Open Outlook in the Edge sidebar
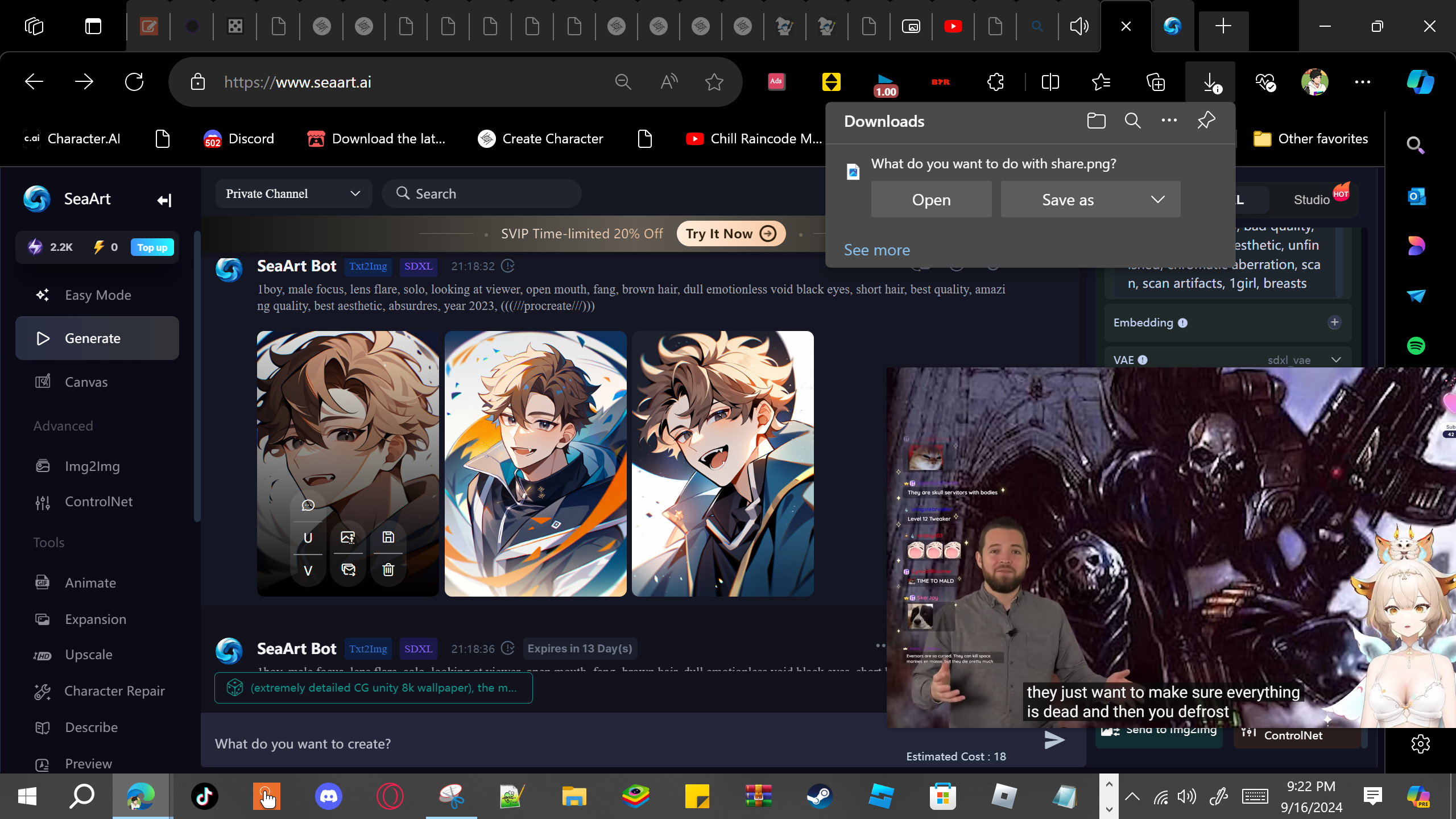 point(1416,197)
